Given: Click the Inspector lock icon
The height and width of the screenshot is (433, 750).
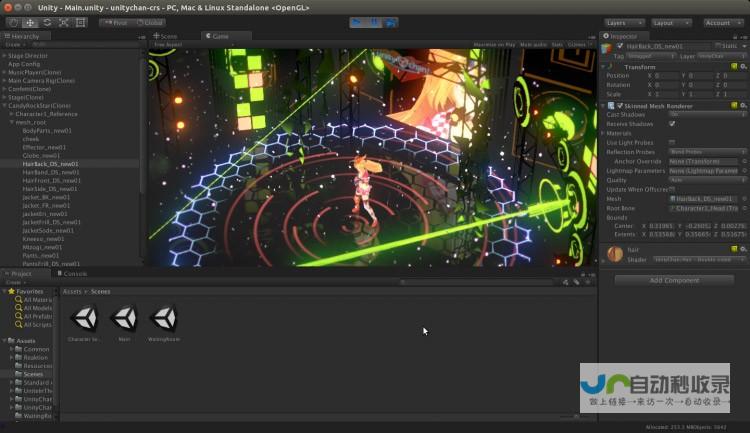Looking at the screenshot, I should click(735, 36).
